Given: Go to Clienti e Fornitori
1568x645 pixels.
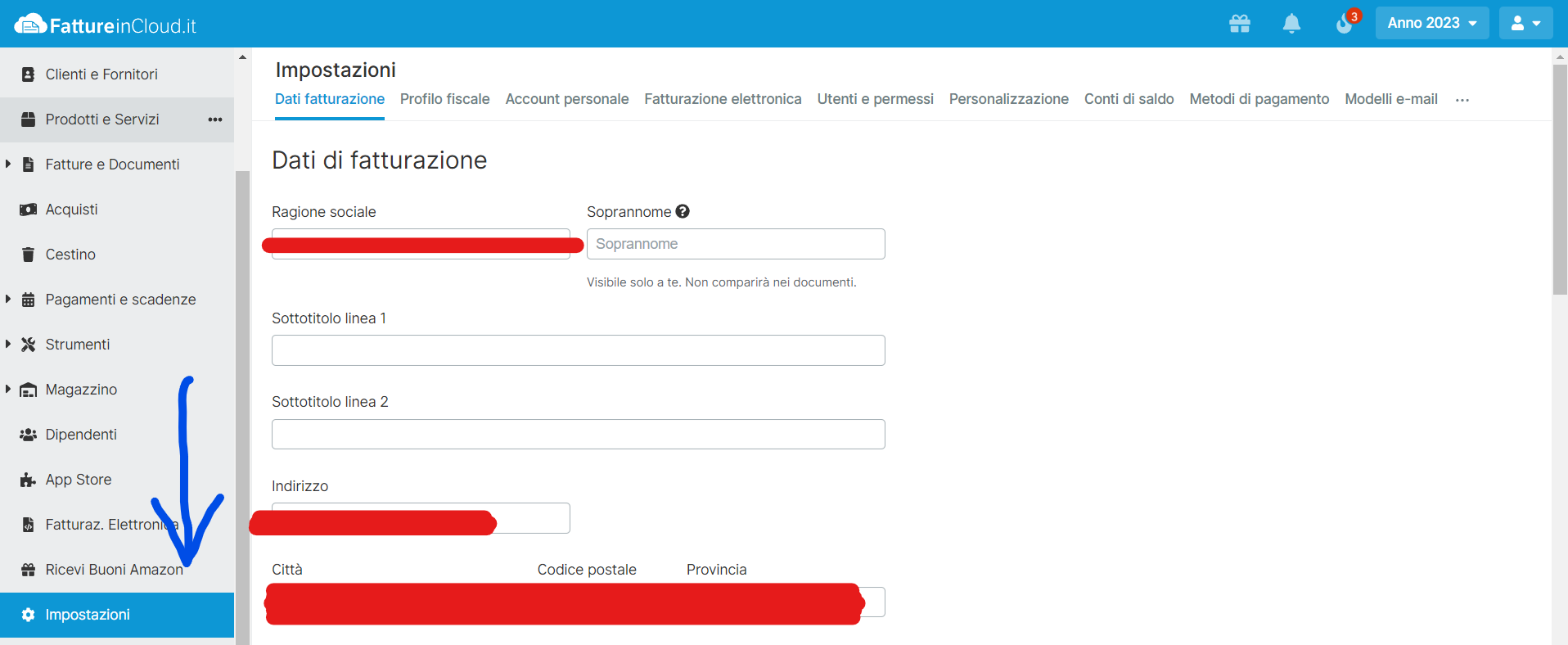Looking at the screenshot, I should point(101,74).
